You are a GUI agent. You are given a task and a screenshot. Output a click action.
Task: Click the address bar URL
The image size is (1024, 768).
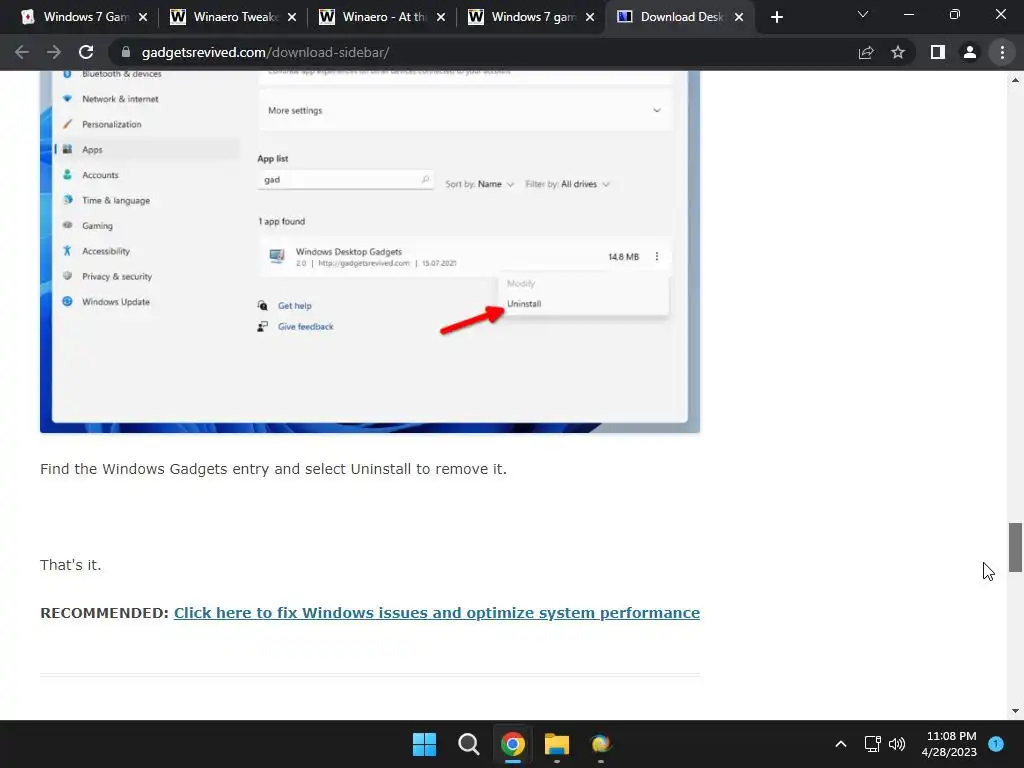[265, 52]
